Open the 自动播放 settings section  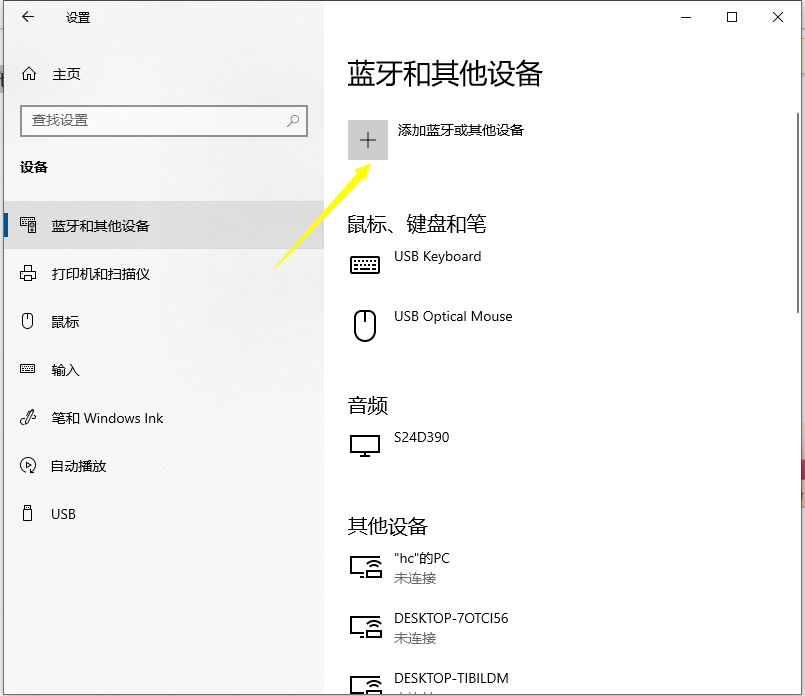tap(80, 465)
